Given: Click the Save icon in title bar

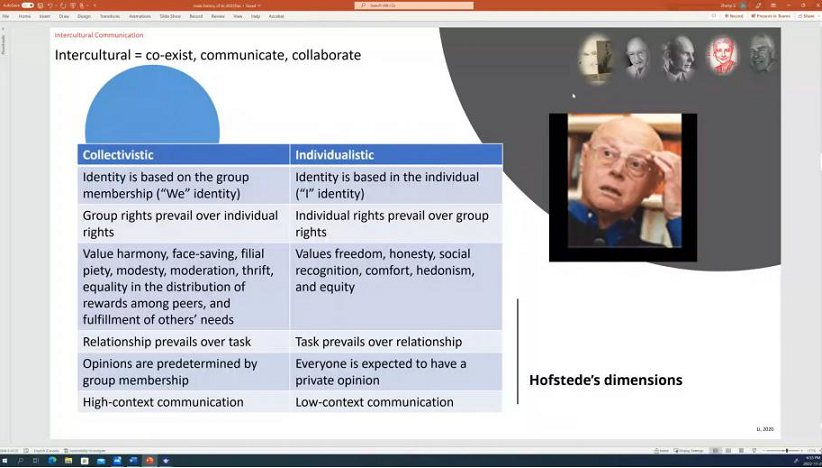Looking at the screenshot, I should tap(41, 5).
